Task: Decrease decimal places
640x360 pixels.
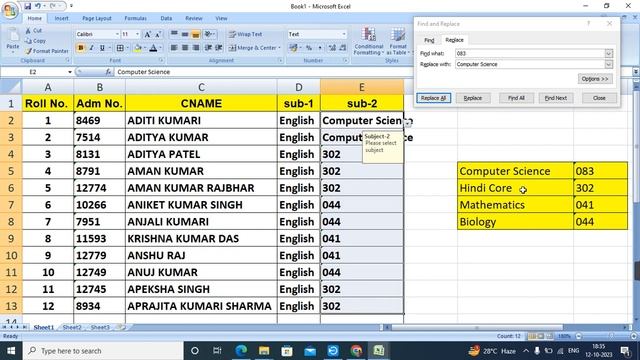Action: 343,48
